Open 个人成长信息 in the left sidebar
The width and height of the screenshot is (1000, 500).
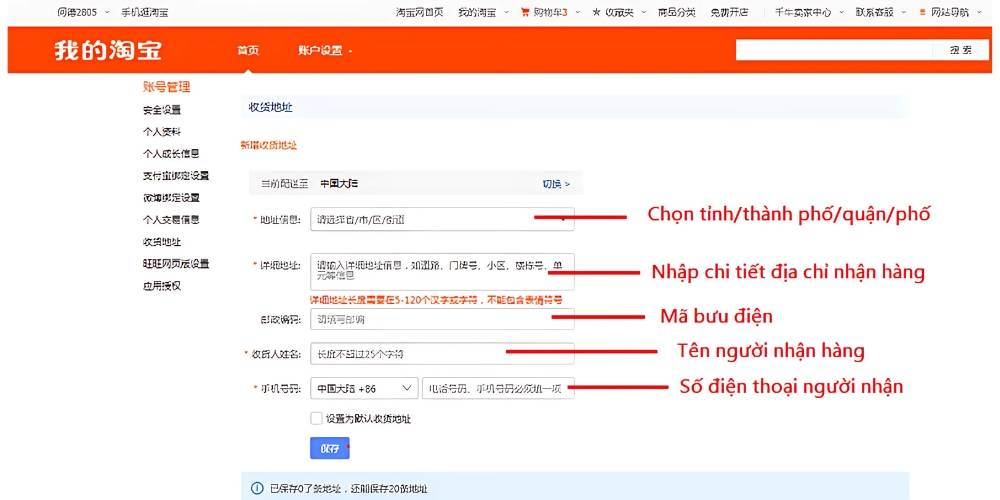pos(171,154)
